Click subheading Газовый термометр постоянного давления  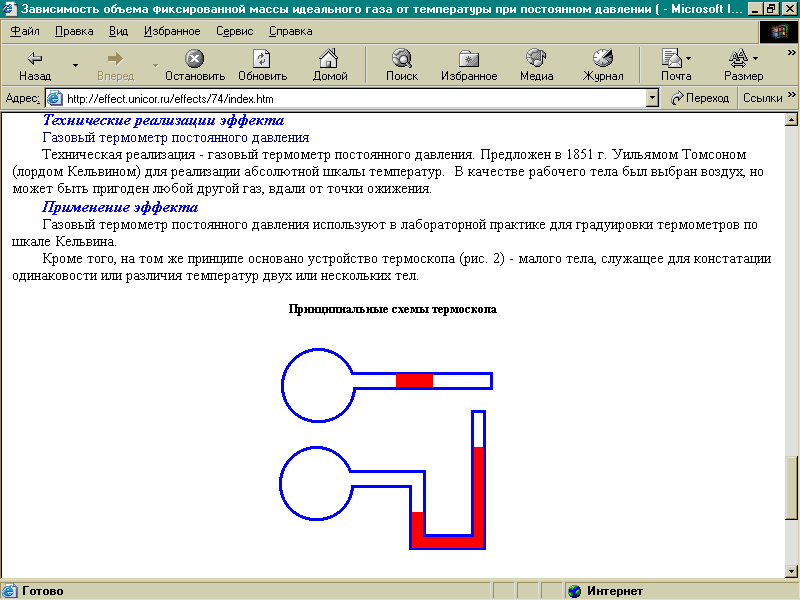[x=176, y=138]
